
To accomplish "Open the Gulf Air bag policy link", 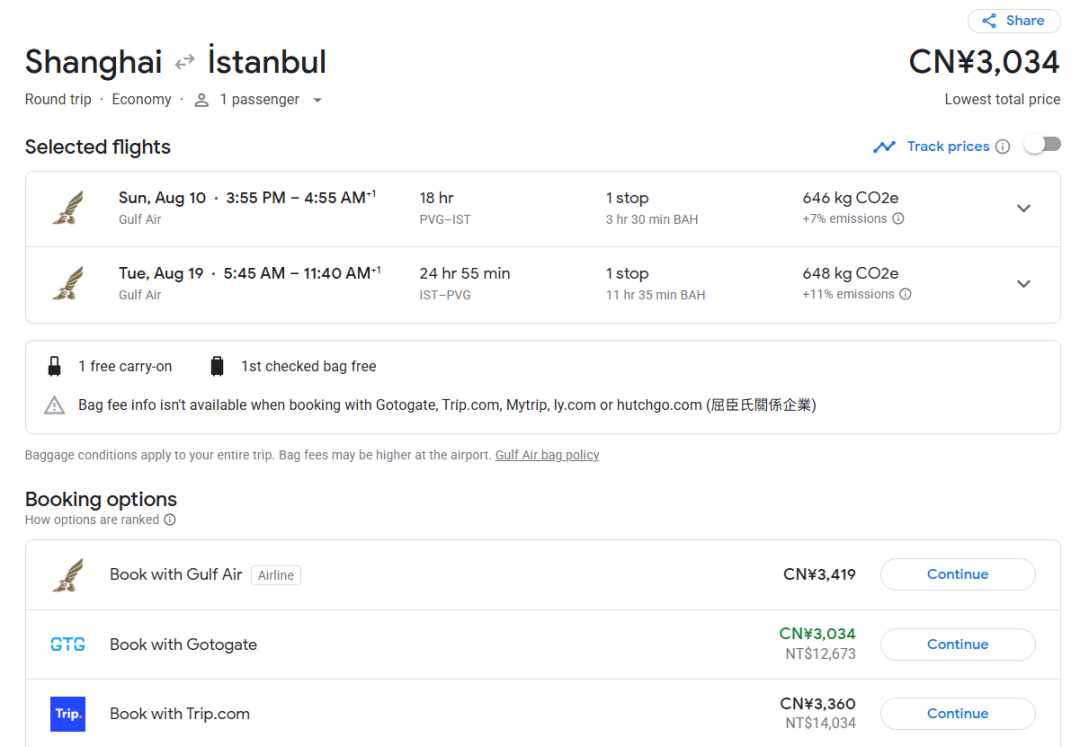I will 547,455.
